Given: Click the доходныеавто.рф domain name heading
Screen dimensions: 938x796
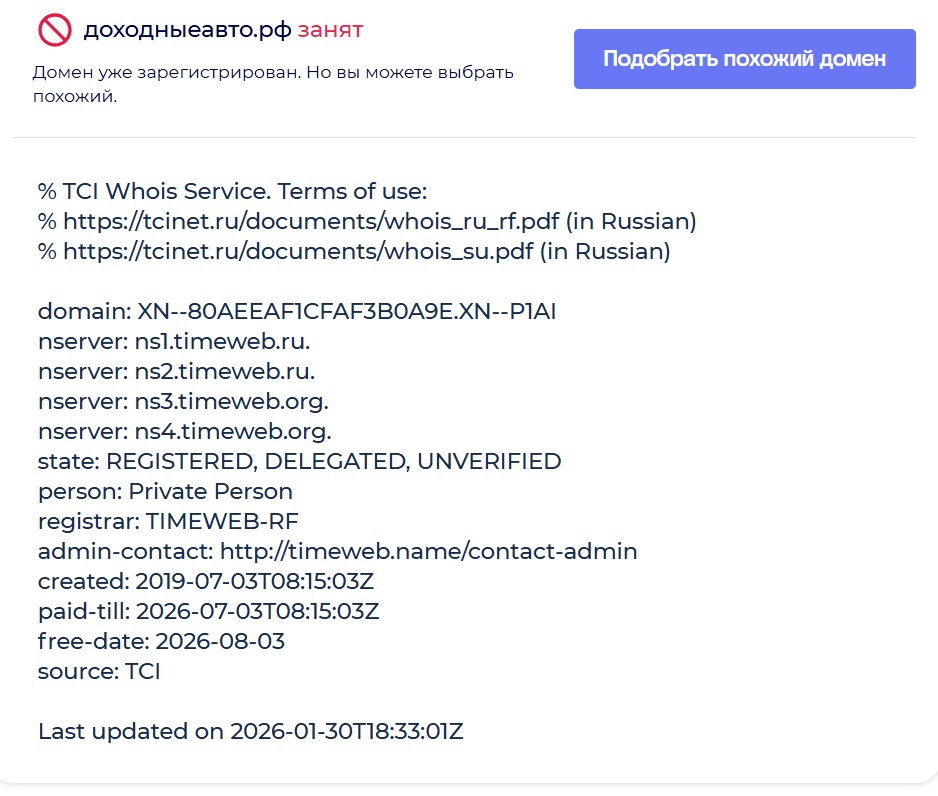Looking at the screenshot, I should (x=188, y=30).
